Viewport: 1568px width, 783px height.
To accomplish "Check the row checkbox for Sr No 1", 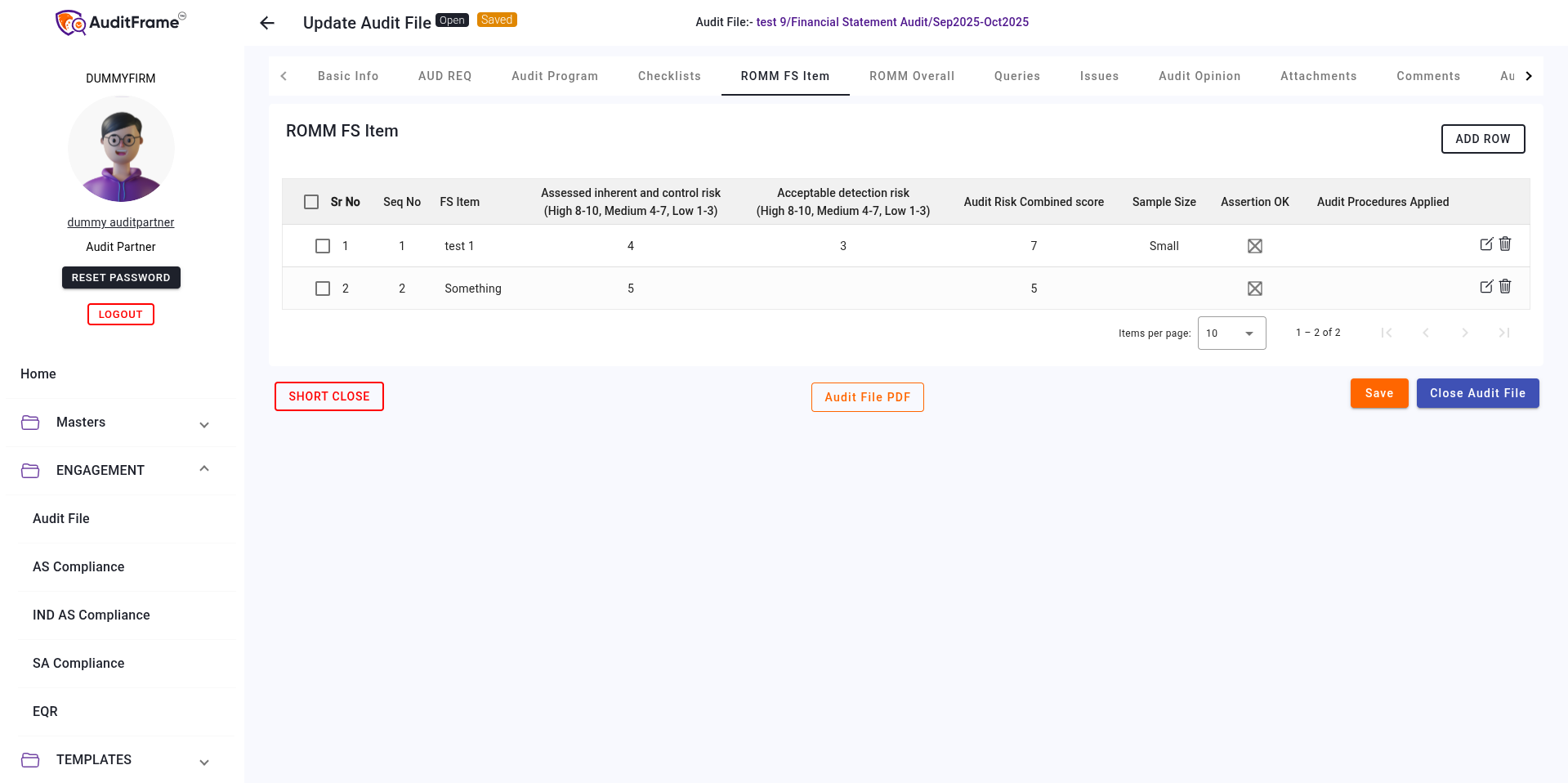I will pyautogui.click(x=322, y=245).
